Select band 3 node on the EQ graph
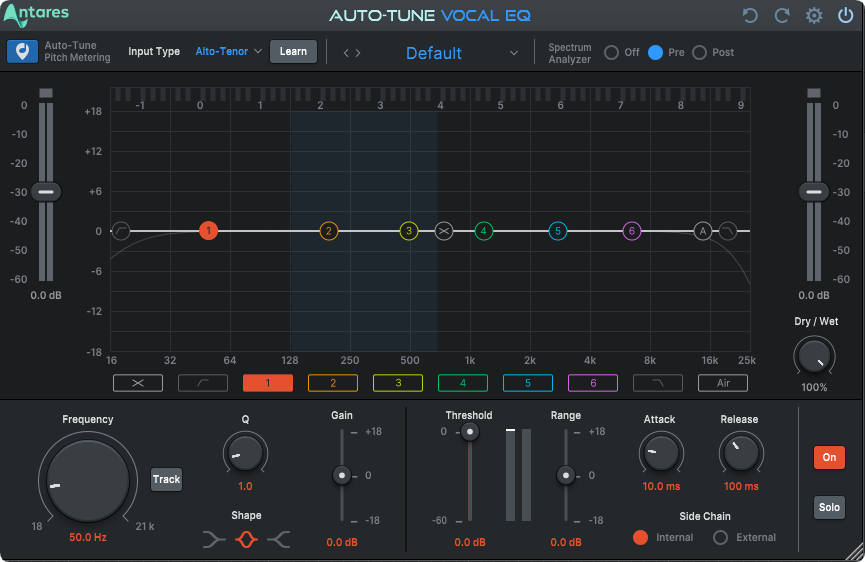The width and height of the screenshot is (865, 562). 409,231
